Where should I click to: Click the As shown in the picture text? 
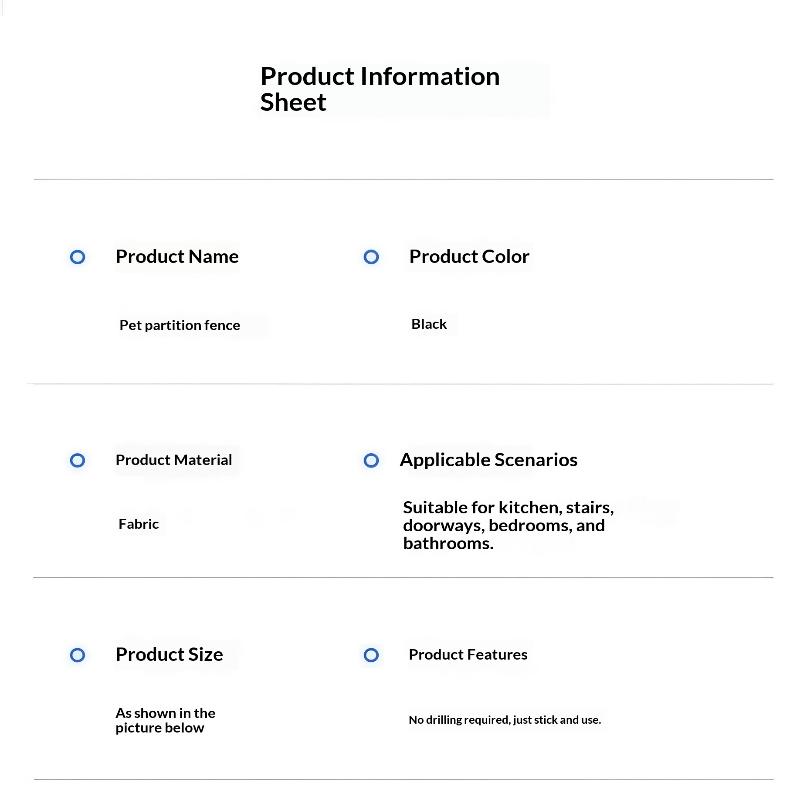[x=165, y=720]
